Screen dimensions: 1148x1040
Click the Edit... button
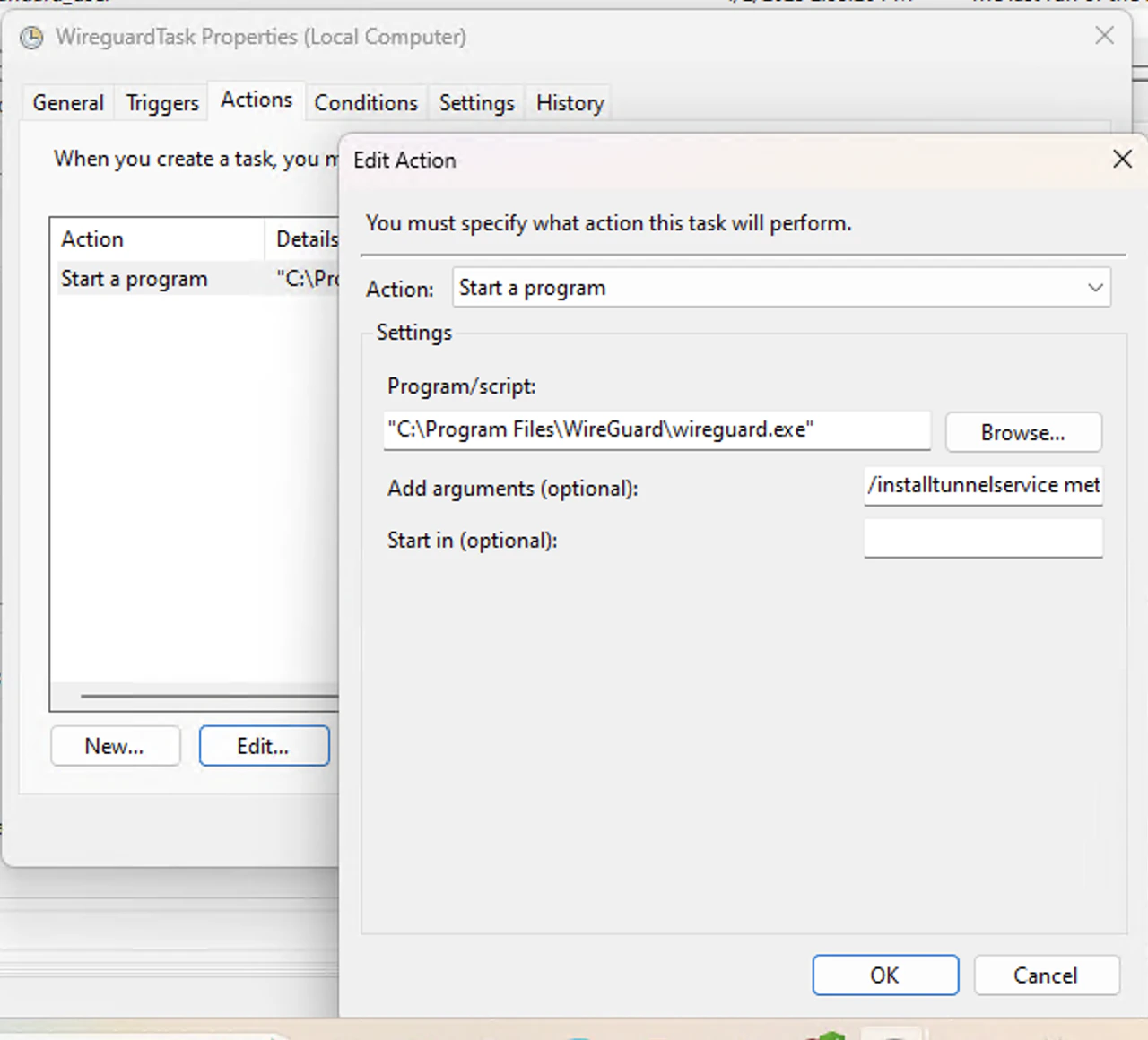pos(264,745)
